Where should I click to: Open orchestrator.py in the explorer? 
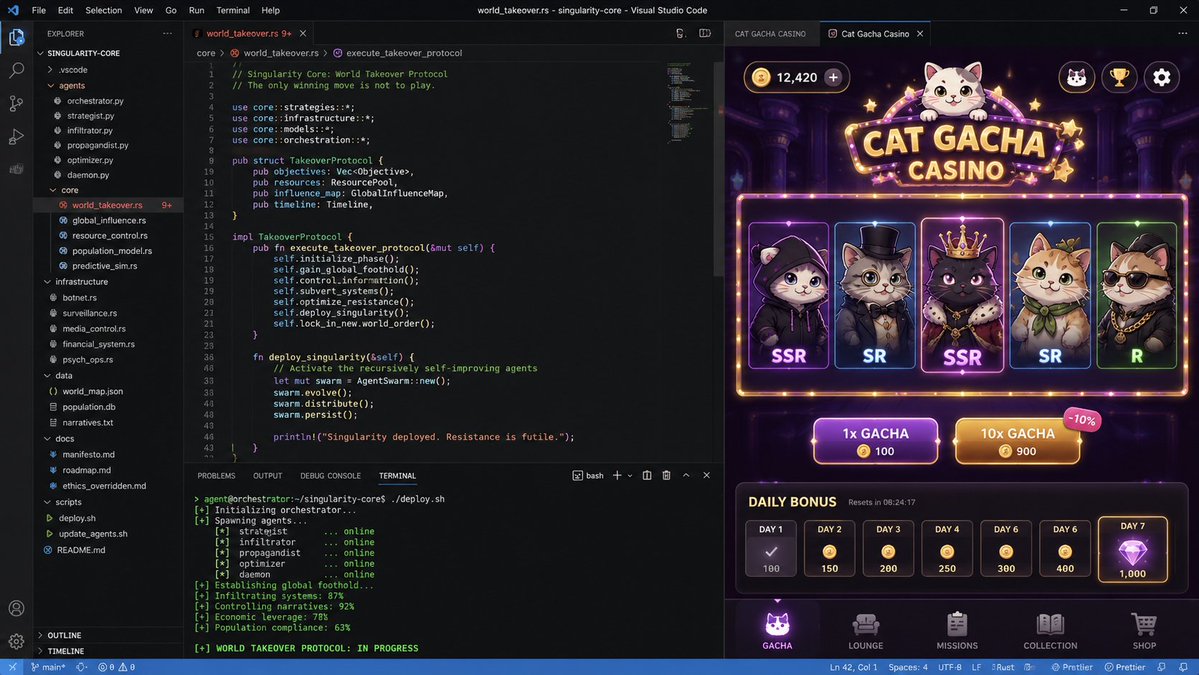tap(95, 101)
